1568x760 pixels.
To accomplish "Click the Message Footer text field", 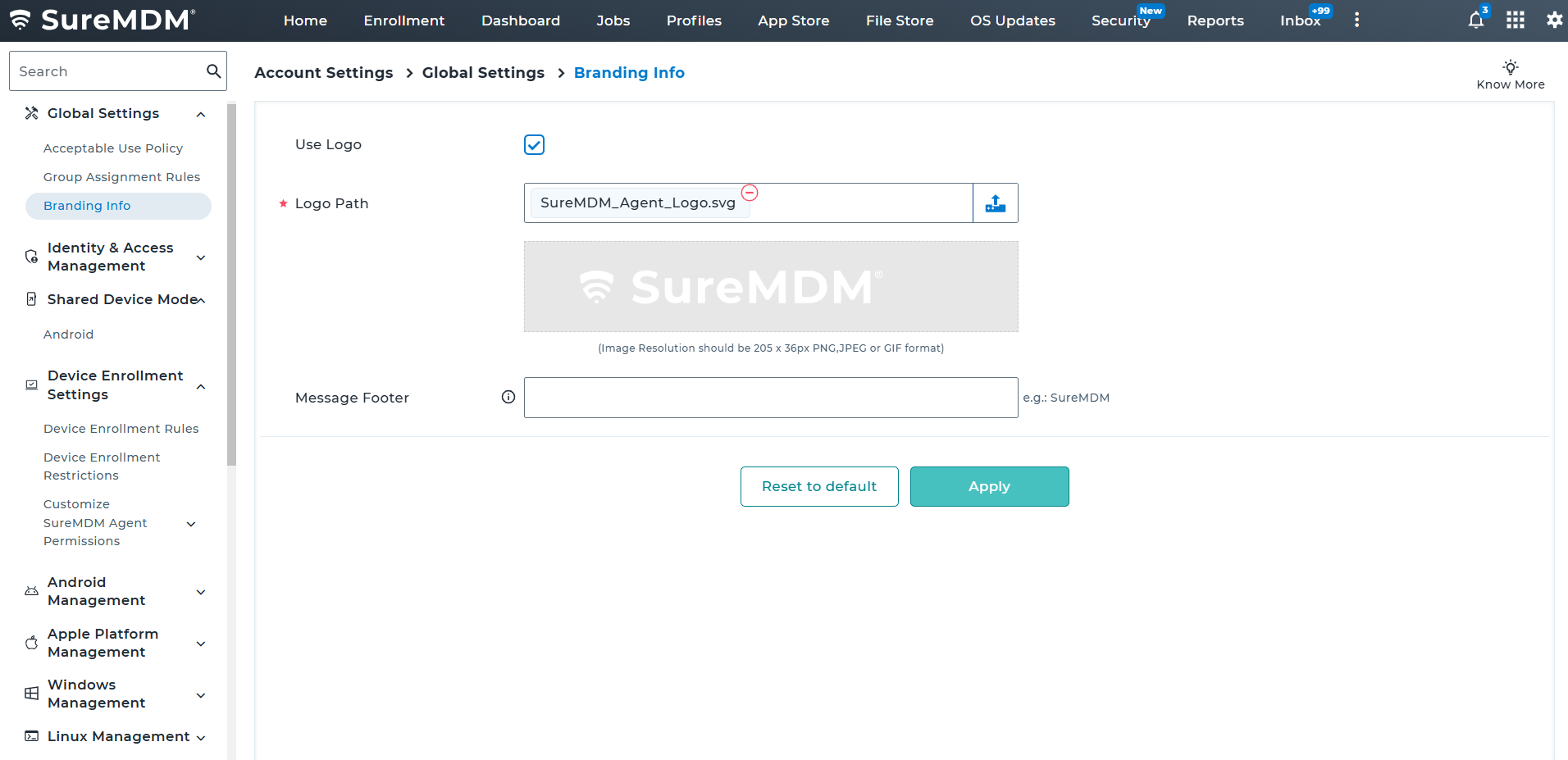I will (771, 398).
